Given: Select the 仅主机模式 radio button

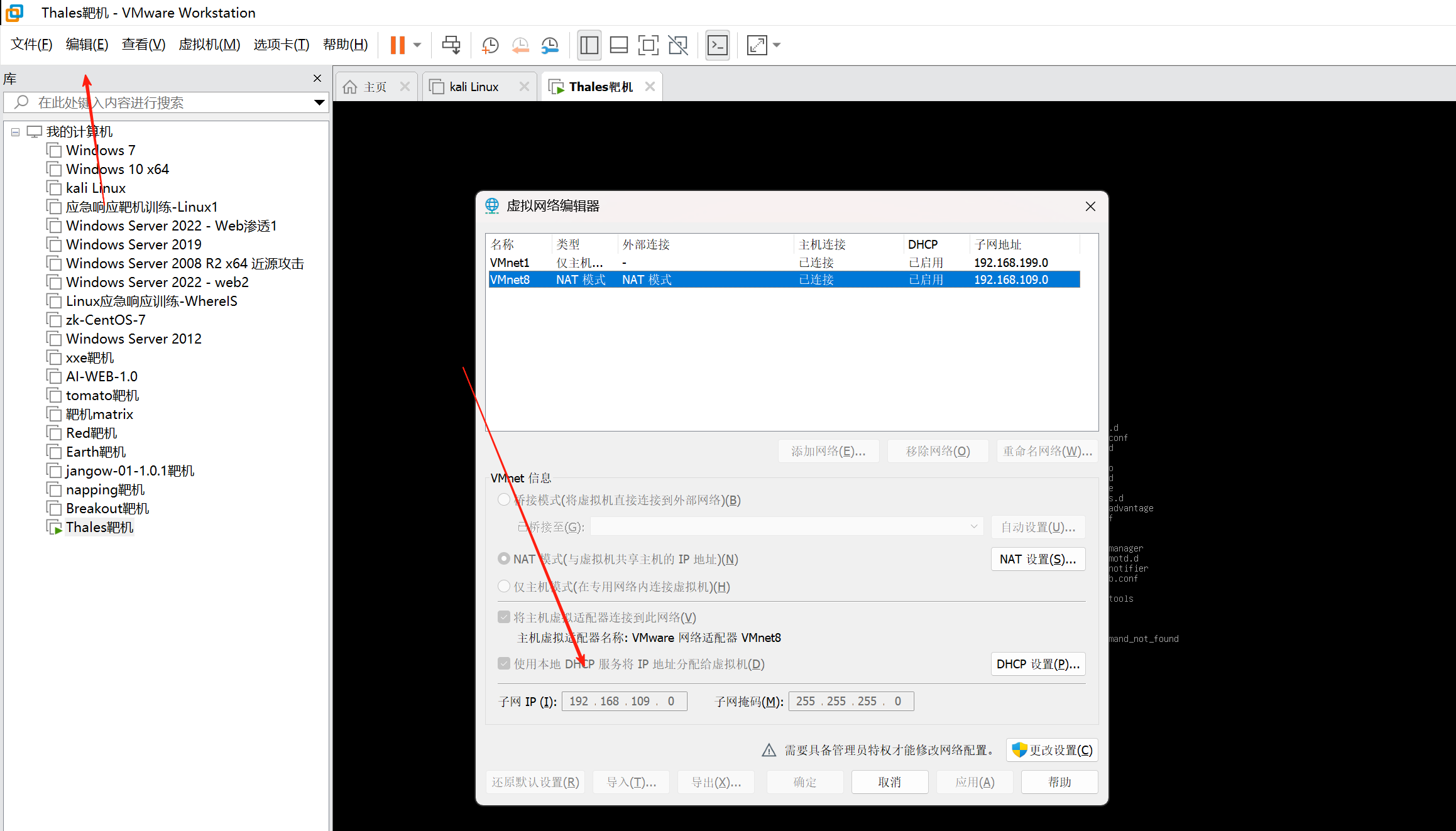Looking at the screenshot, I should pyautogui.click(x=504, y=587).
